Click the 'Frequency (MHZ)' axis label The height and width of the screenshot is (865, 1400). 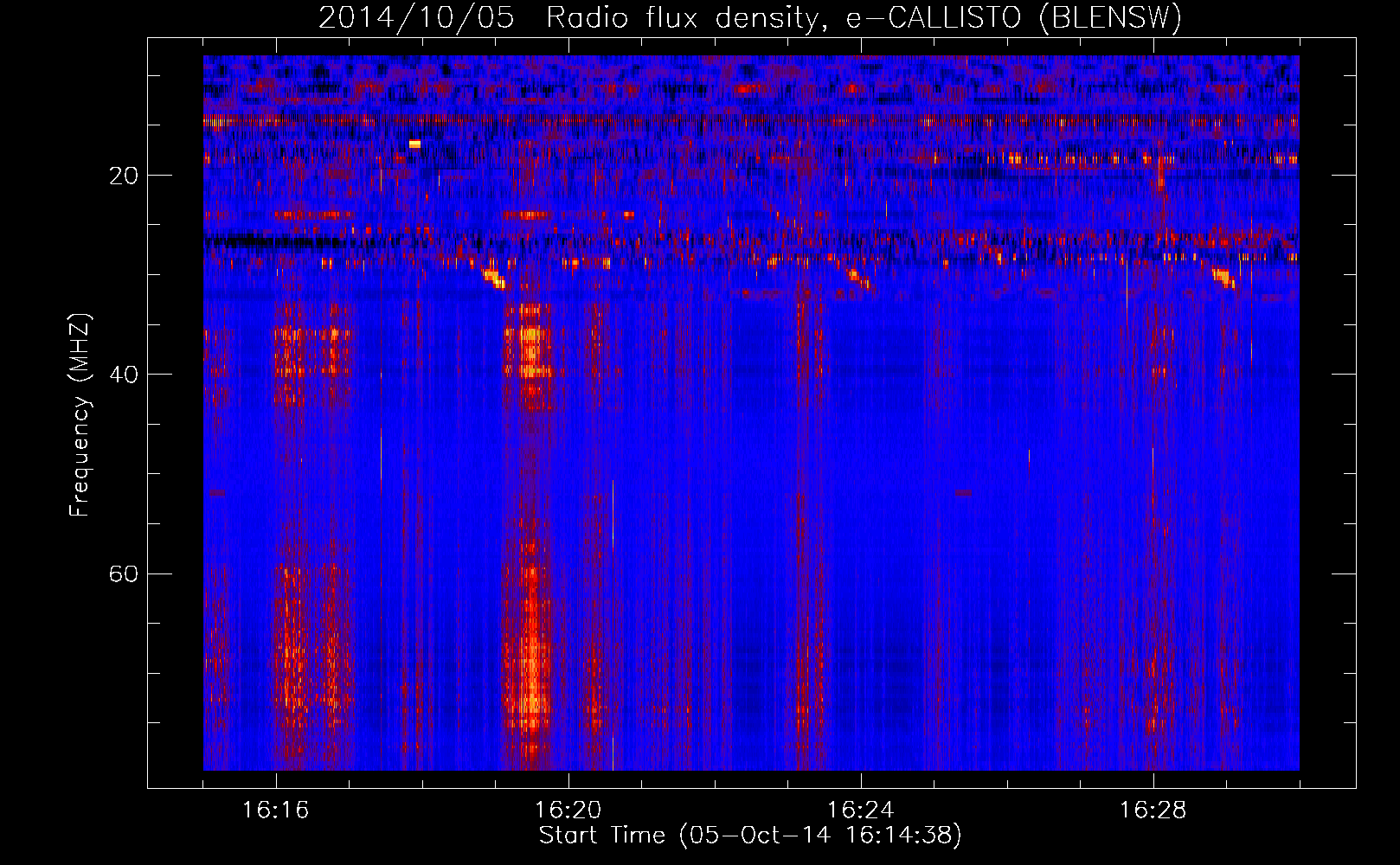click(79, 415)
